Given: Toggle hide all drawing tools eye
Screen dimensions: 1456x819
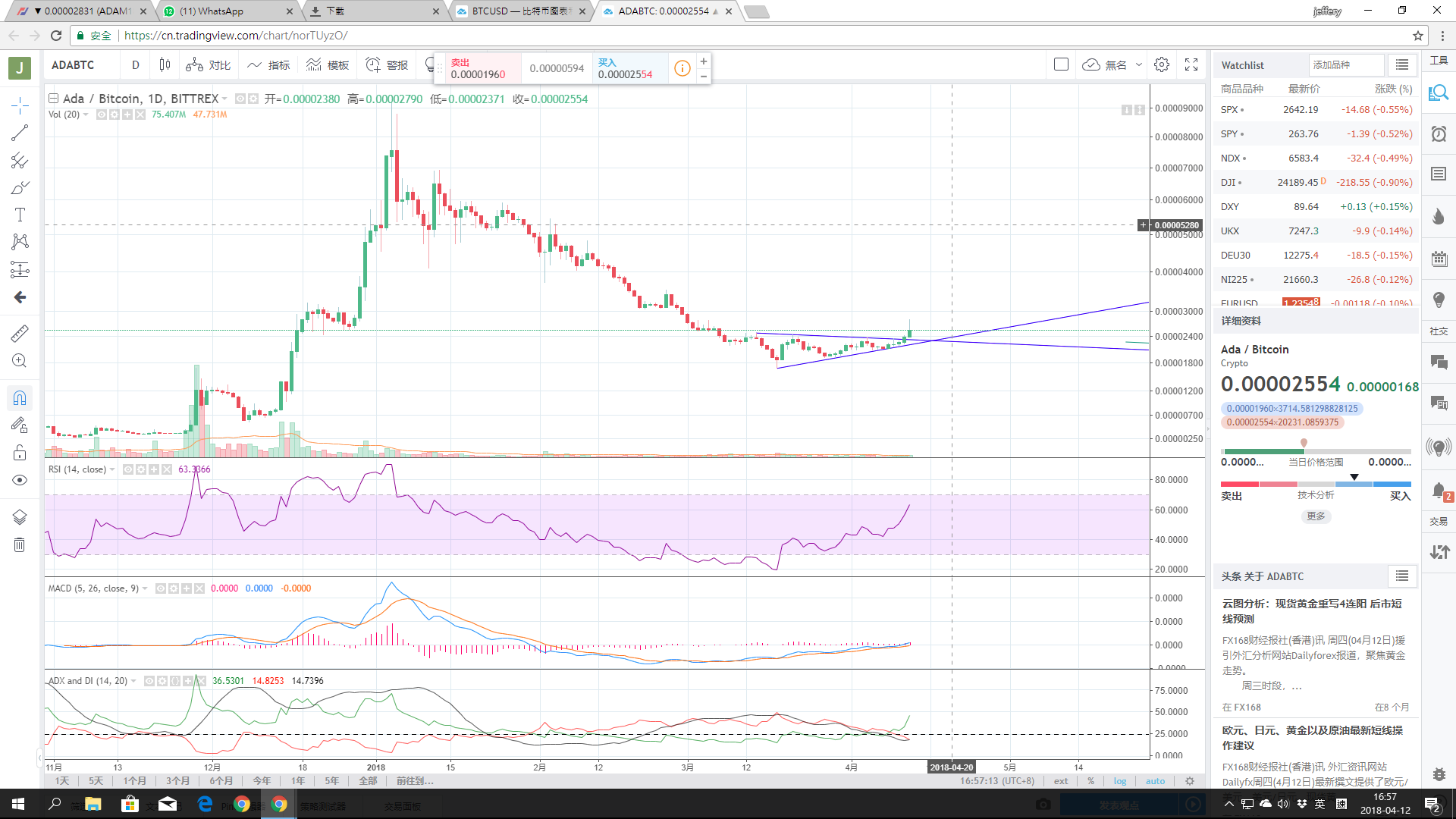Looking at the screenshot, I should (x=20, y=480).
